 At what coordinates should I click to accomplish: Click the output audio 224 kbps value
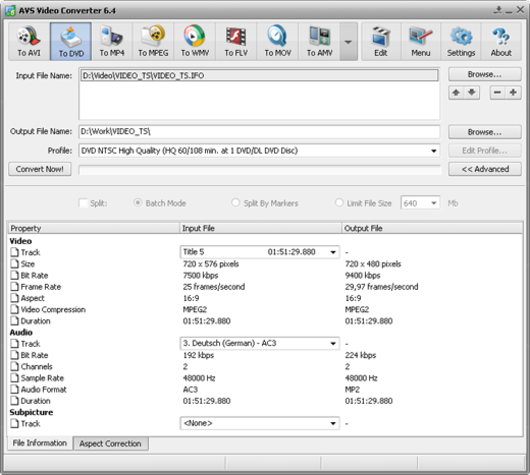tap(360, 355)
